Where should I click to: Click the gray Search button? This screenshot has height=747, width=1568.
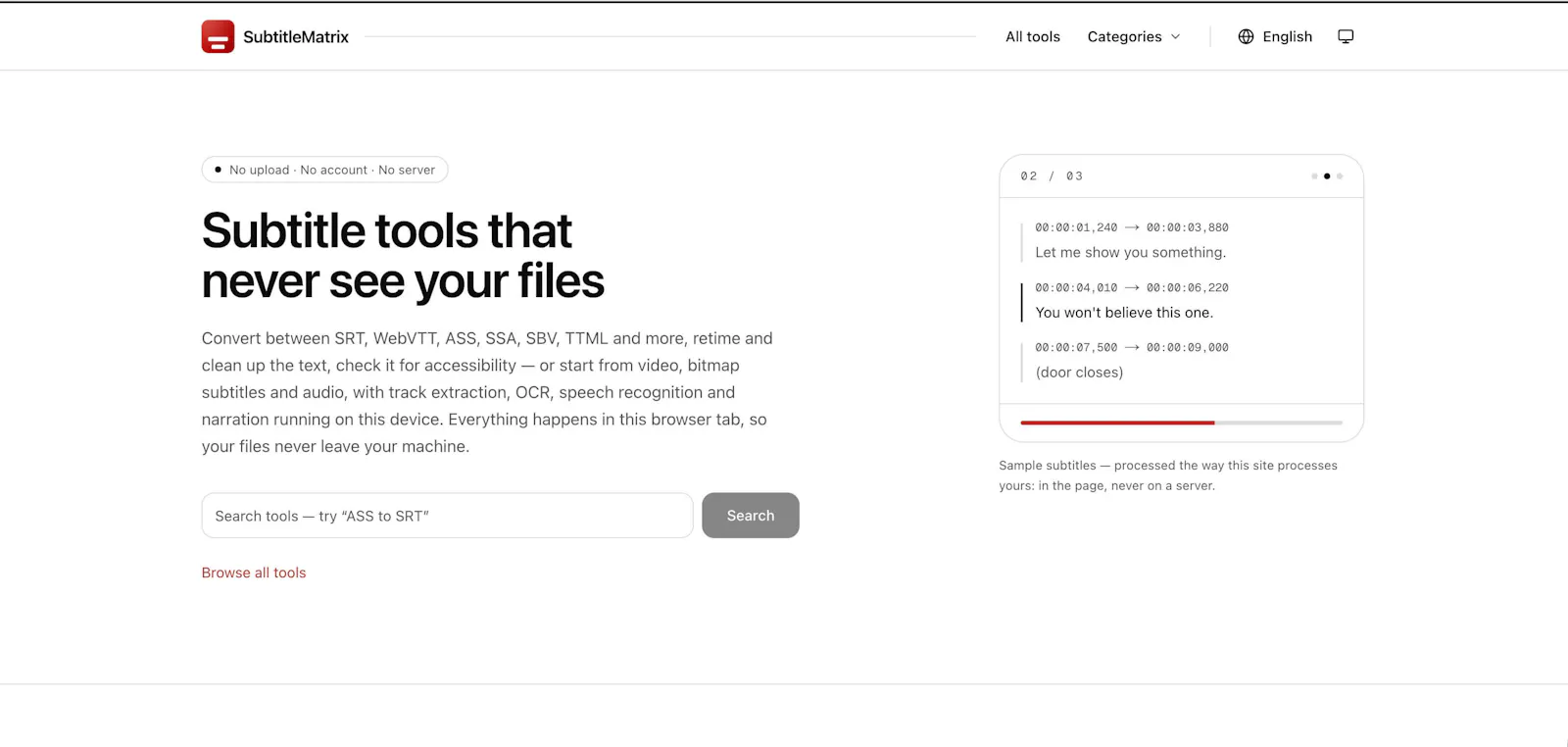click(751, 516)
